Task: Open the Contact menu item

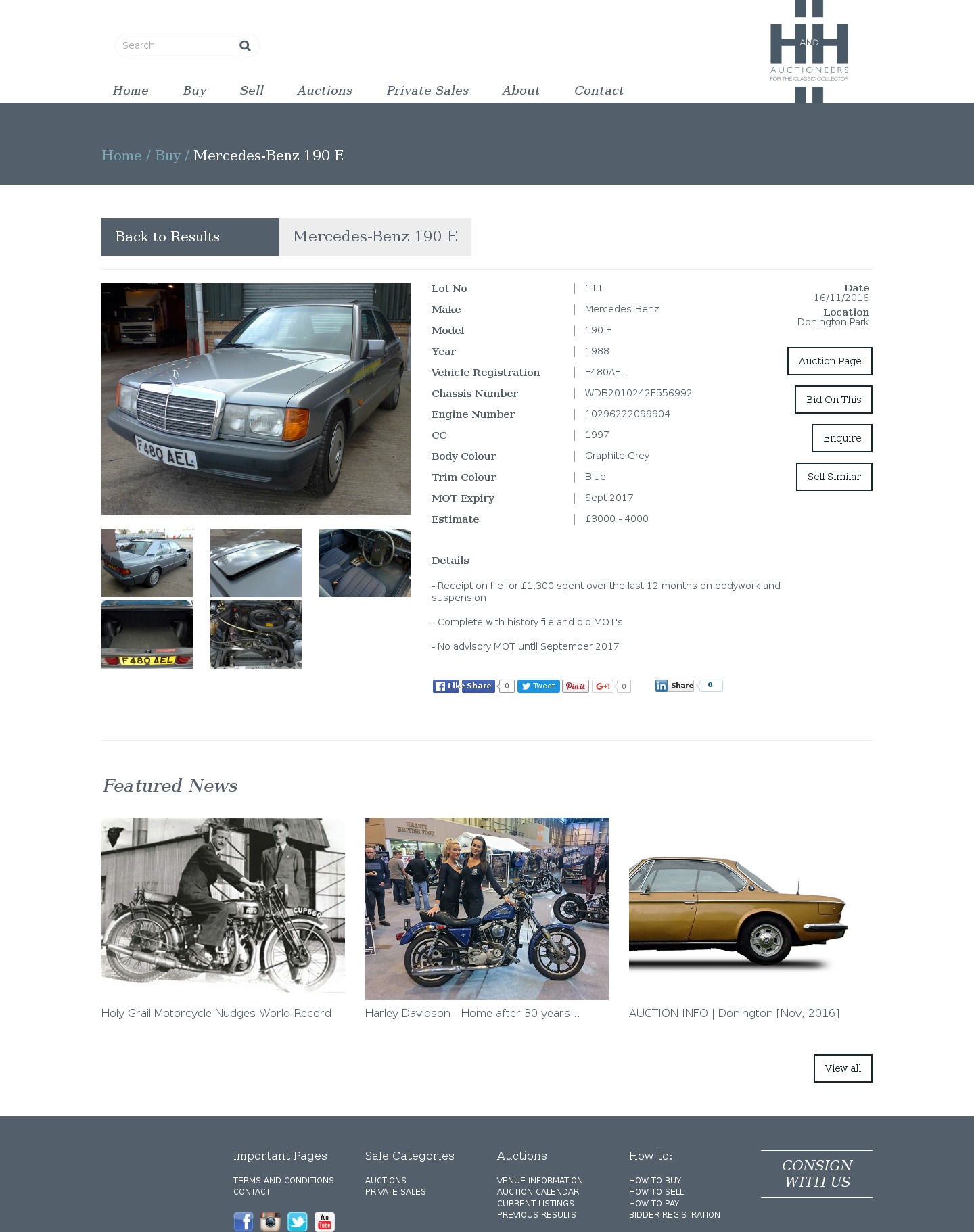Action: 599,91
